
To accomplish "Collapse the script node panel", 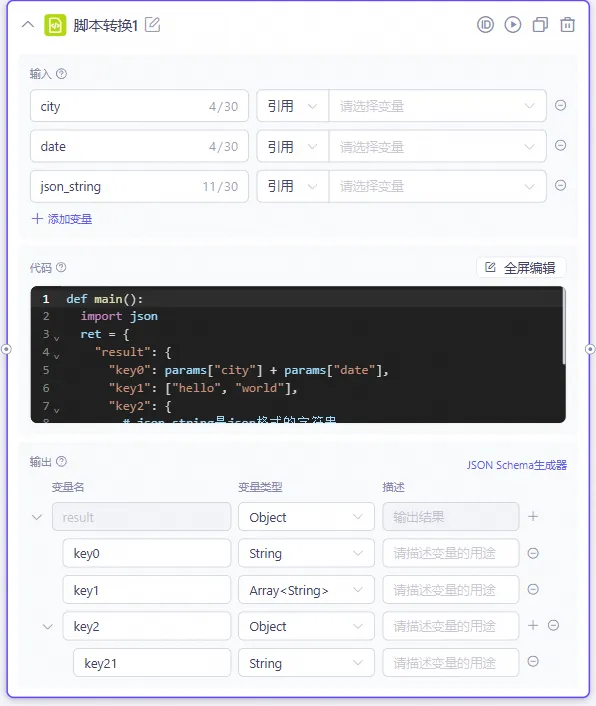I will pos(28,24).
